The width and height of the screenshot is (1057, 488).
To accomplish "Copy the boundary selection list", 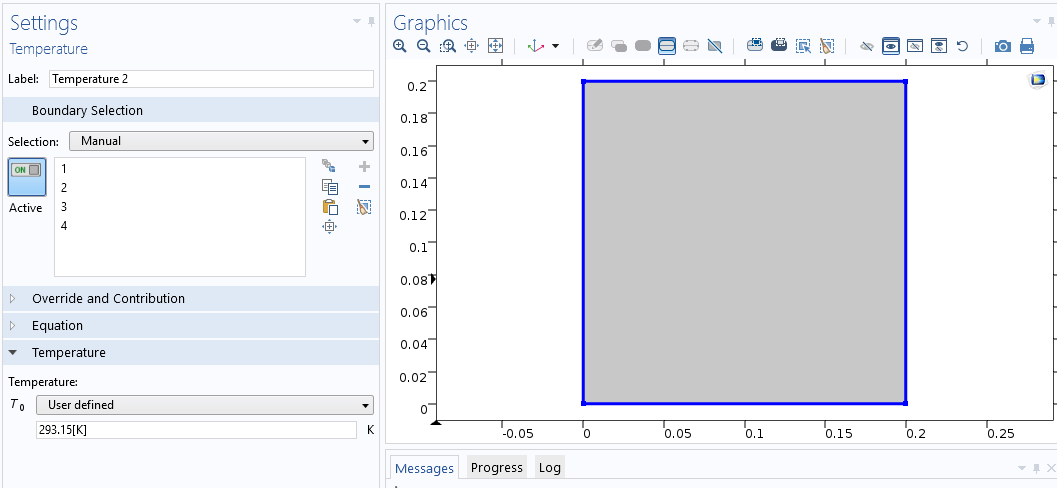I will [330, 187].
